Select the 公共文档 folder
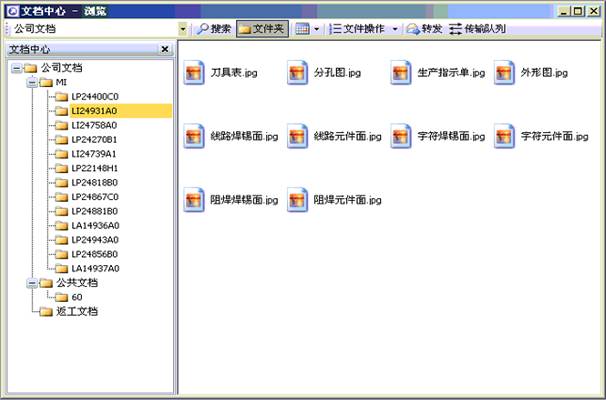606x400 pixels. point(77,283)
